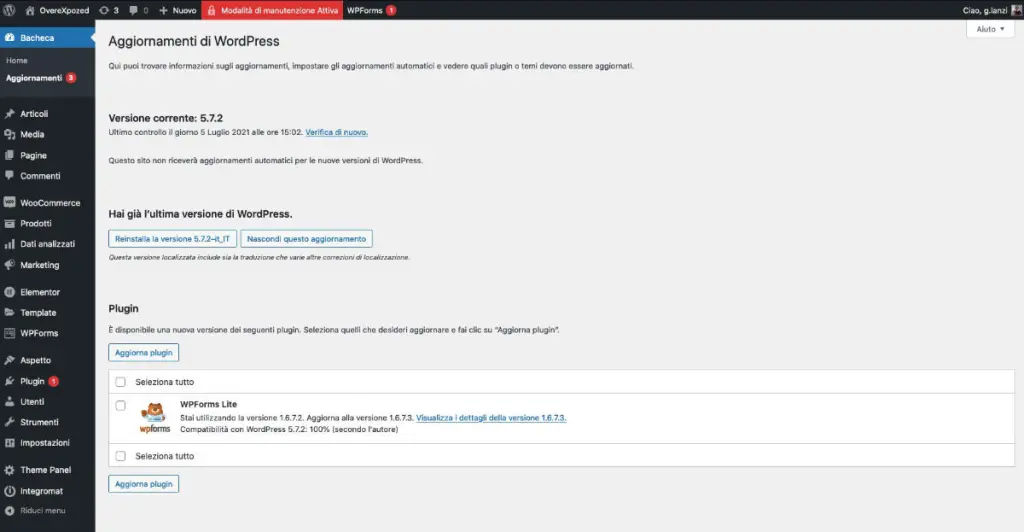
Task: Click the Theme Panel gear icon
Action: pyautogui.click(x=9, y=470)
